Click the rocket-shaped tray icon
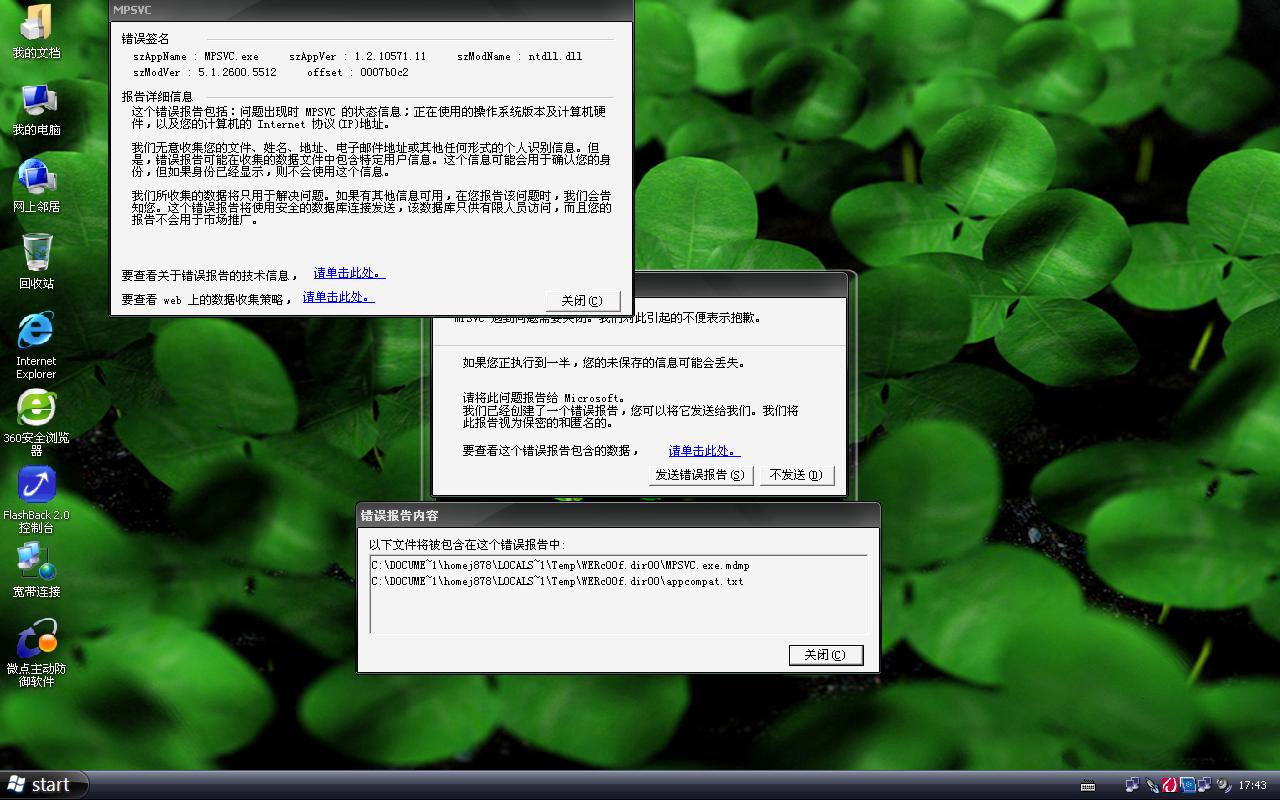Screen dimensions: 1280x800 pos(1152,785)
